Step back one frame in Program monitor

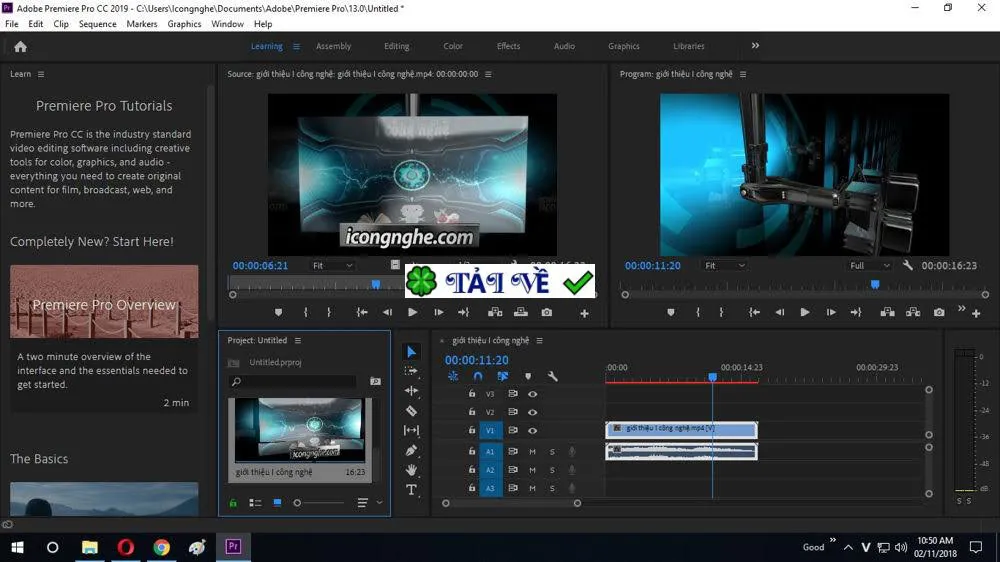[779, 313]
